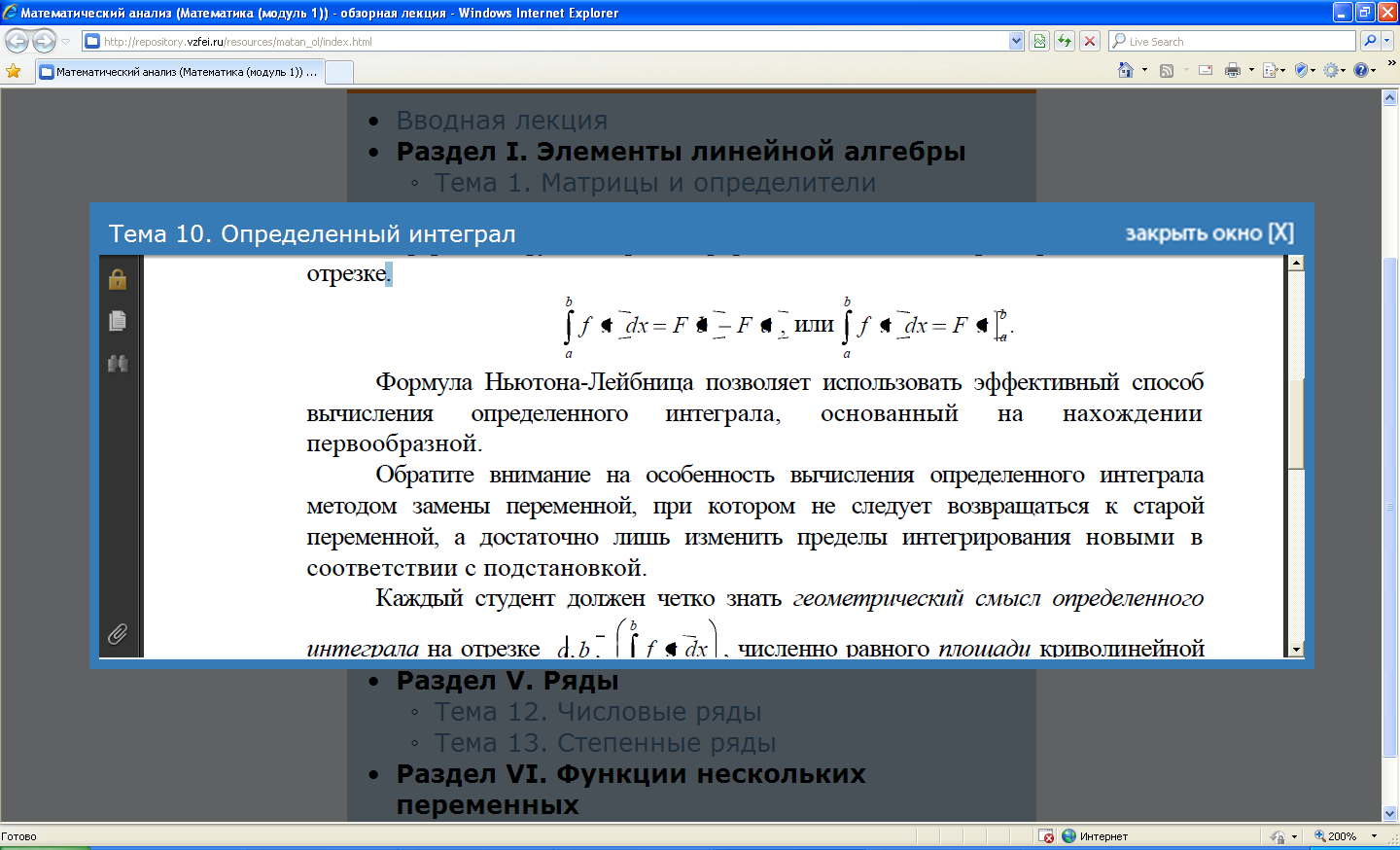Click the Интернет security zone indicator
1400x850 pixels.
point(1095,836)
